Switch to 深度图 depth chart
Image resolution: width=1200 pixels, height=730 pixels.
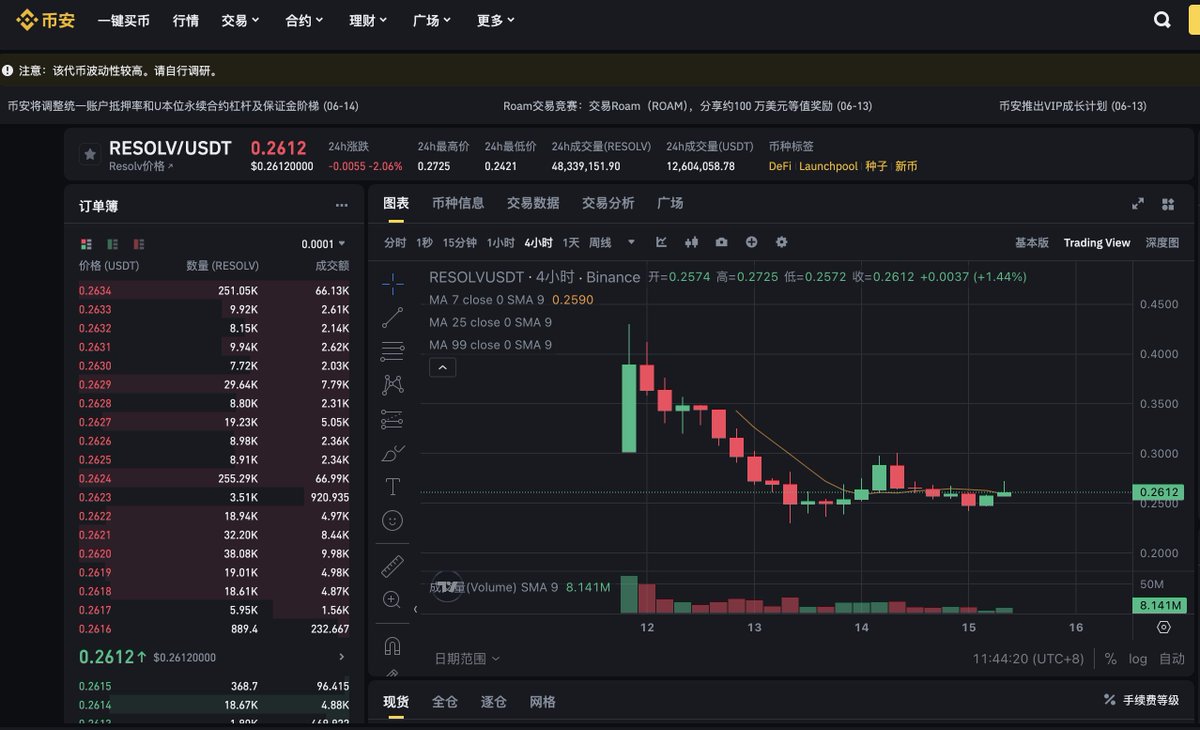click(x=1162, y=243)
